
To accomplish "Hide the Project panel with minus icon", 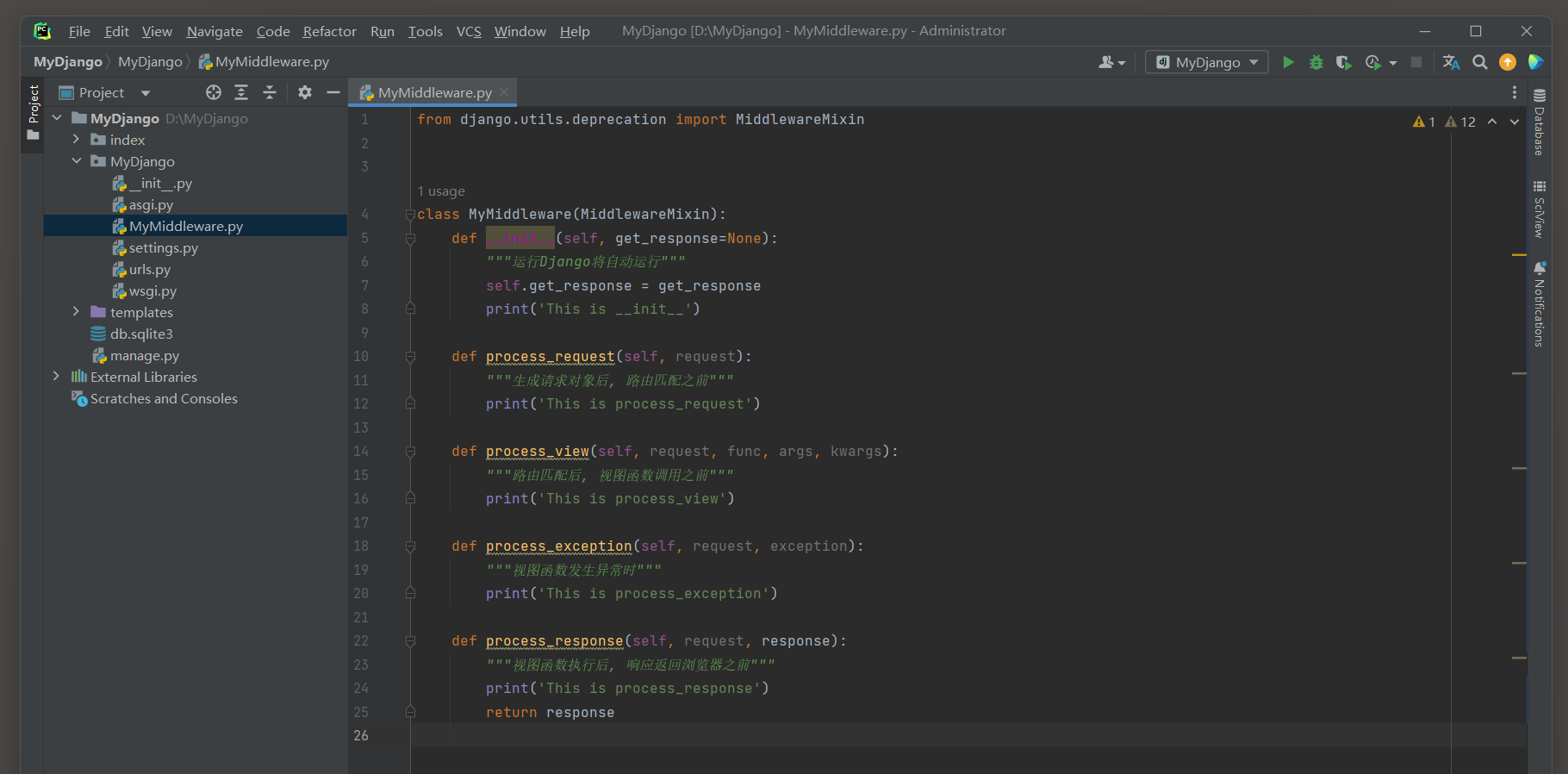I will (333, 92).
